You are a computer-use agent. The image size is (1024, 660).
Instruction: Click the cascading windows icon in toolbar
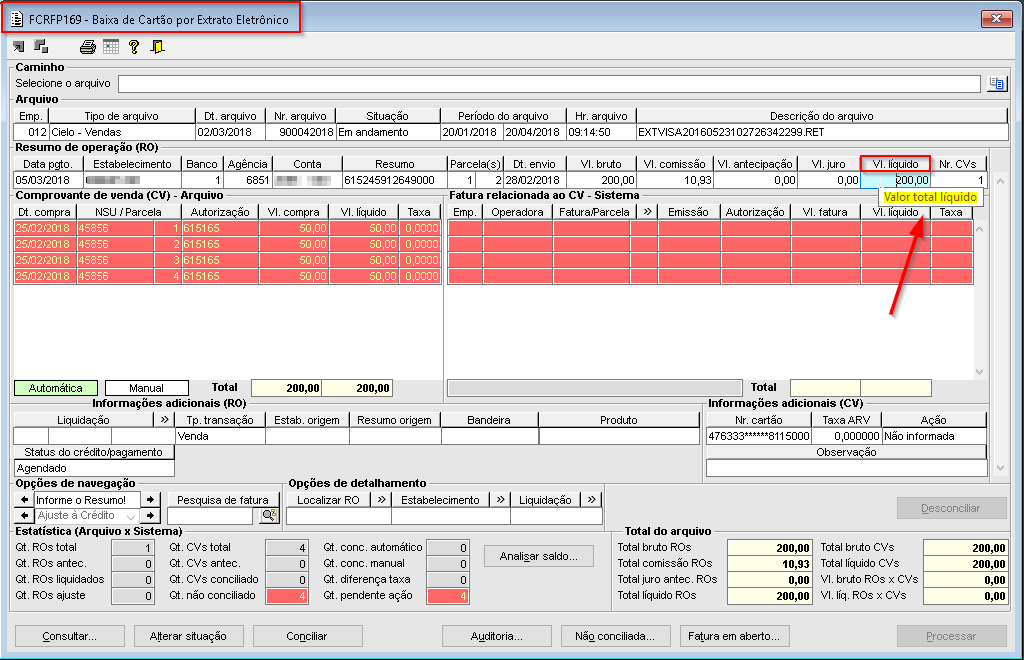point(41,46)
